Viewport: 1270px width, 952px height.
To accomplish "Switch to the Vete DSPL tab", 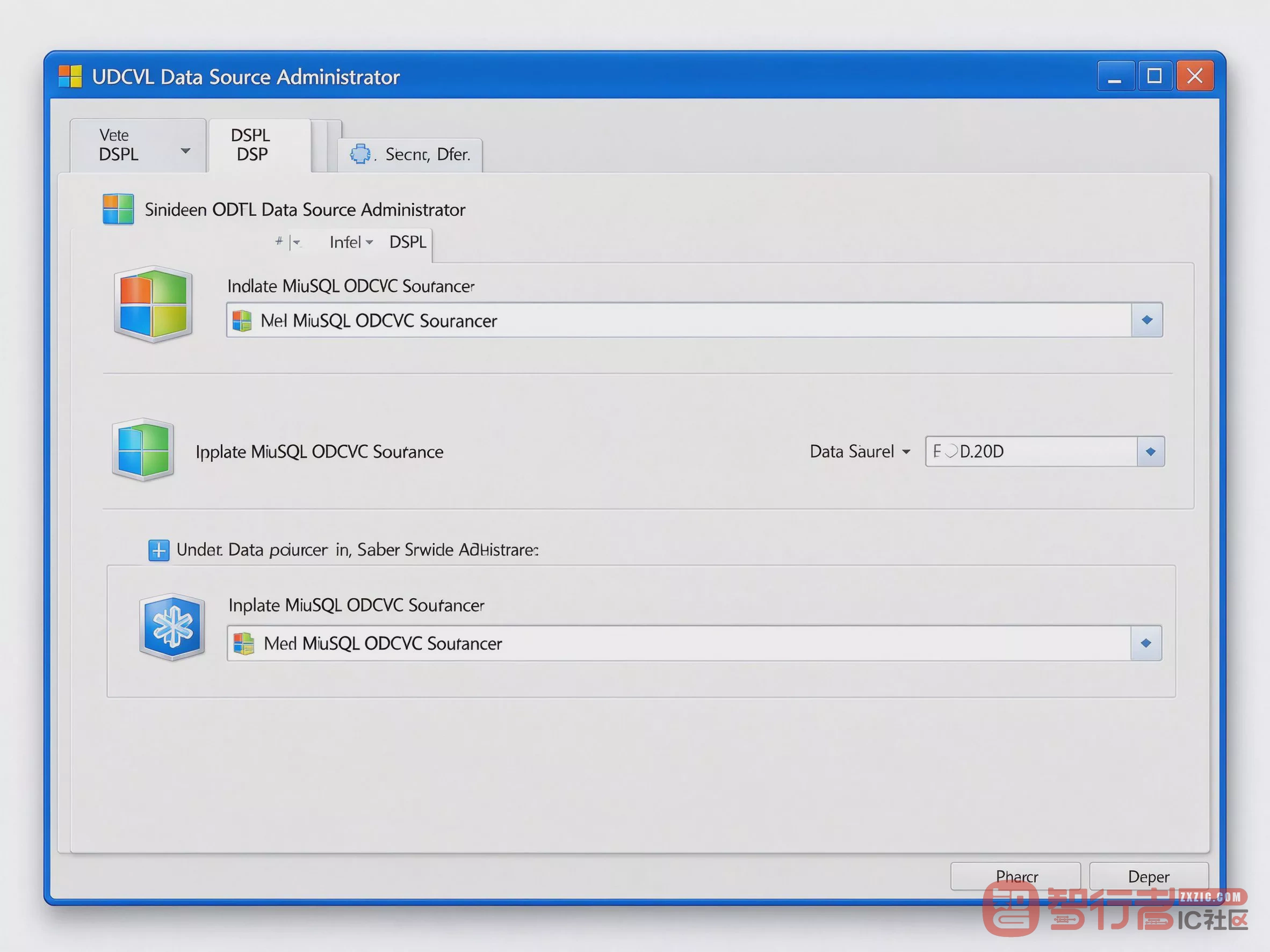I will [138, 145].
